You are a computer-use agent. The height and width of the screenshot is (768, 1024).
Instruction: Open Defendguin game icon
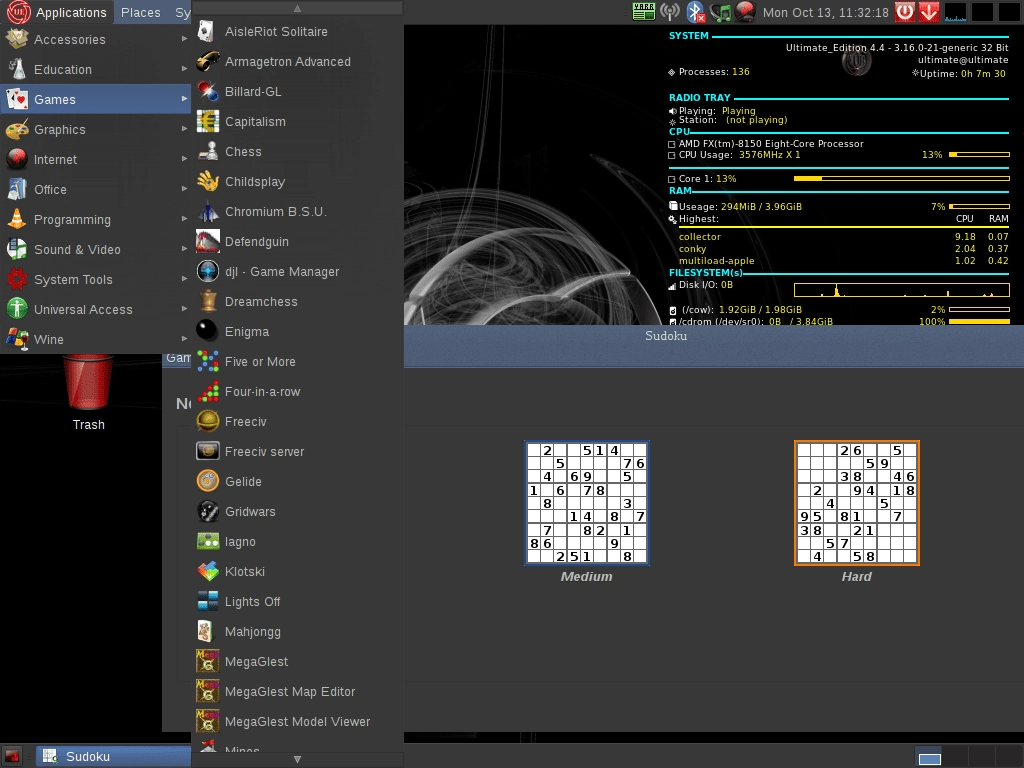(x=208, y=242)
